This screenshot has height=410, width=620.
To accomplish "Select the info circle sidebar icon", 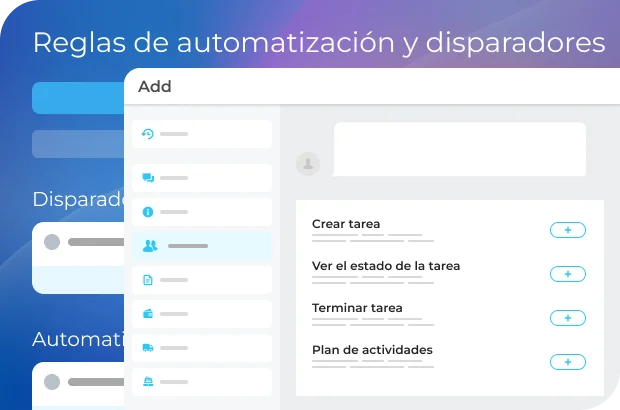I will pyautogui.click(x=148, y=212).
